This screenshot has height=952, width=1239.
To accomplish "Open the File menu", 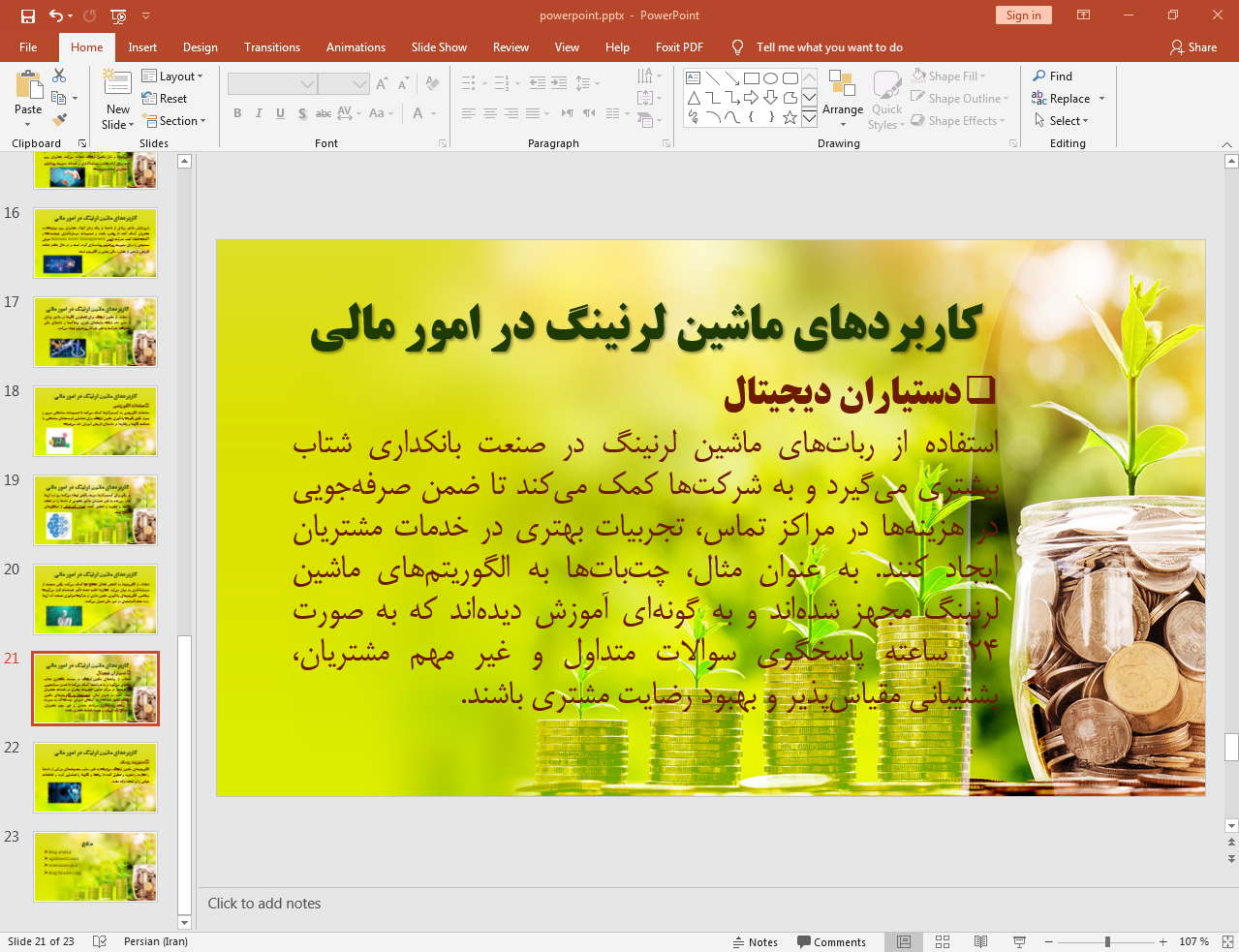I will tap(28, 47).
